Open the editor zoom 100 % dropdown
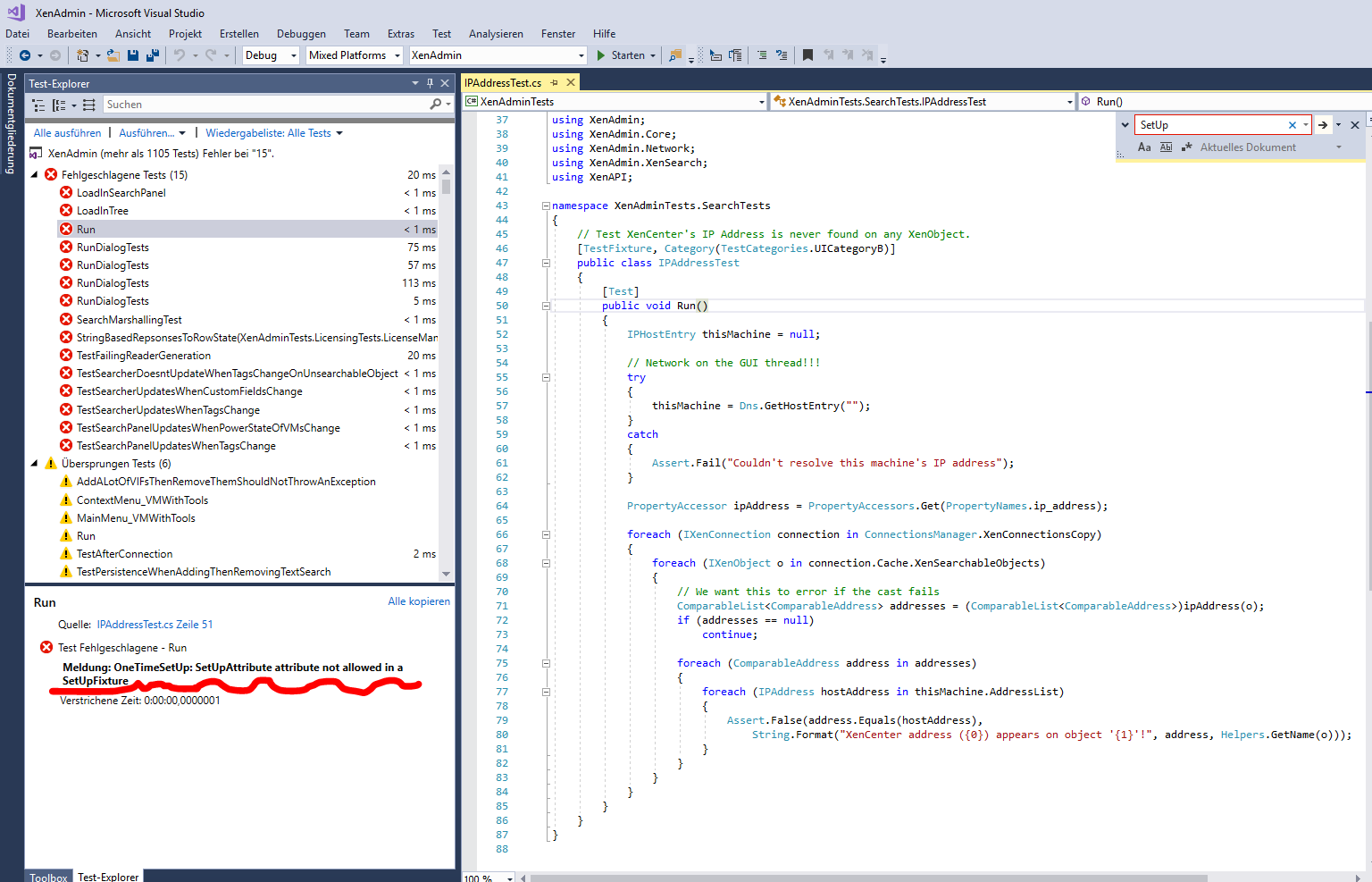This screenshot has height=882, width=1372. 488,878
